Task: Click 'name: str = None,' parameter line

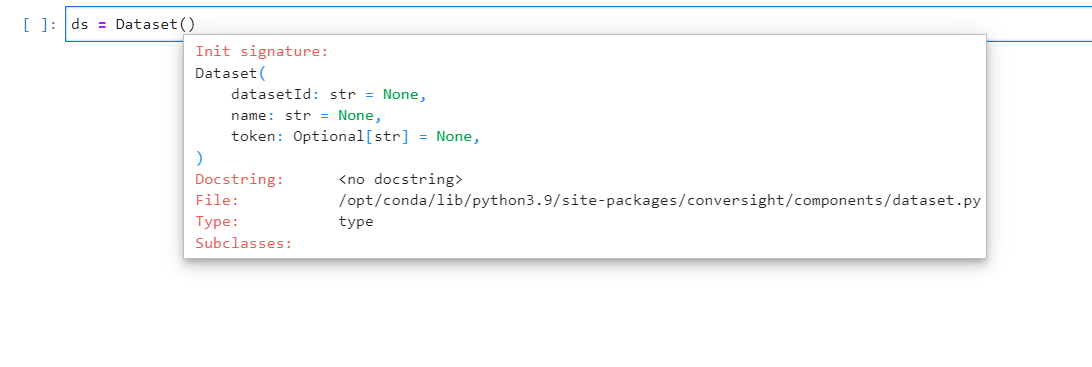Action: [x=306, y=115]
